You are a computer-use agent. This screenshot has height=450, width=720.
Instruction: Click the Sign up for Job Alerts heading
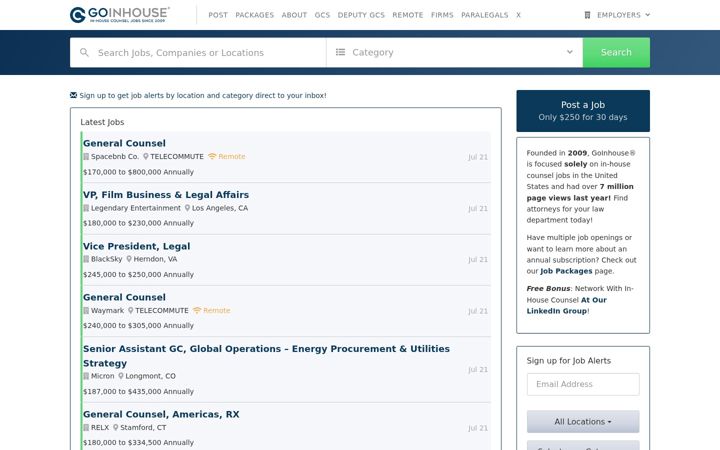pos(568,361)
